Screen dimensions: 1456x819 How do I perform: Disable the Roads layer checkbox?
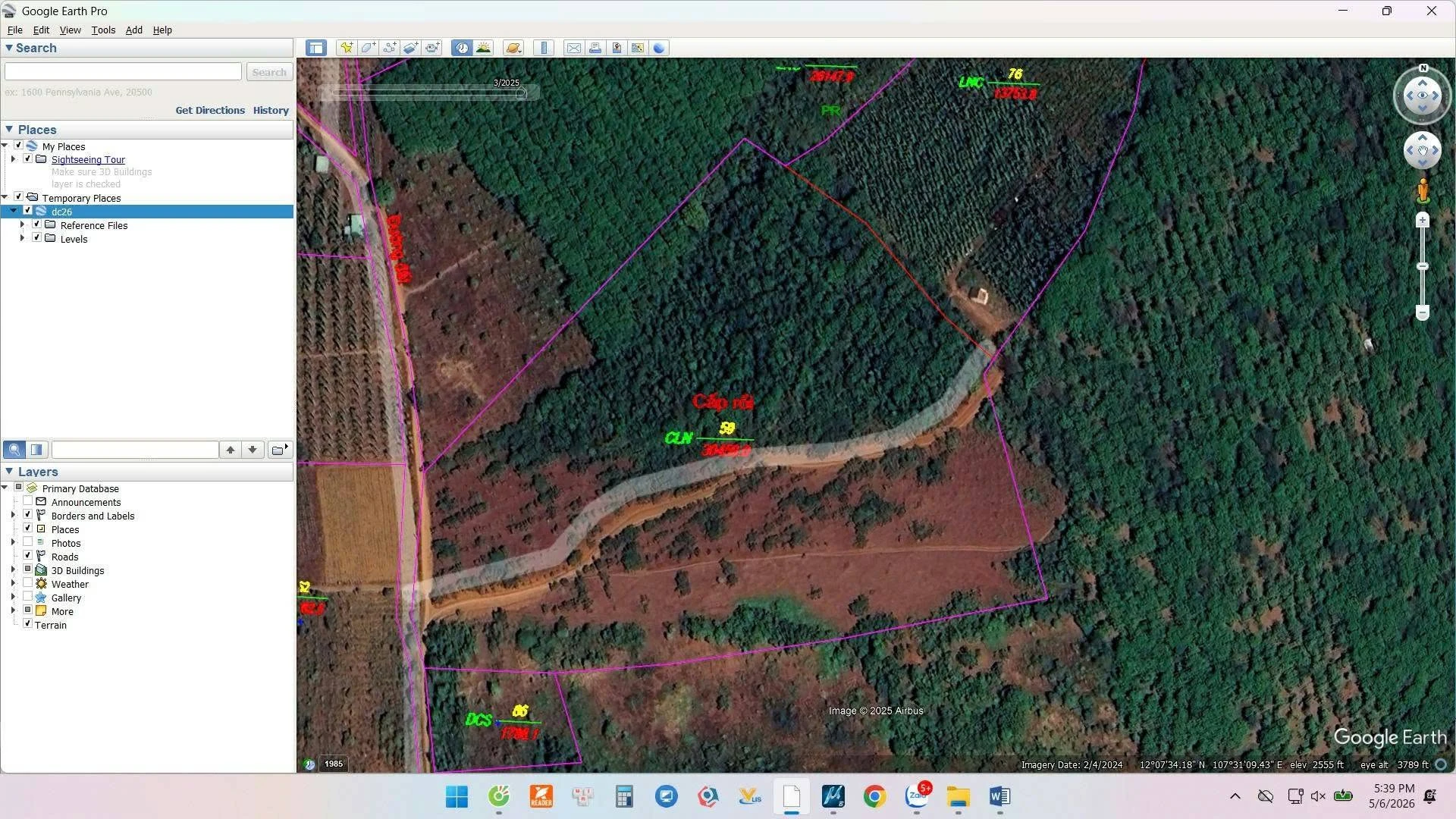click(x=27, y=556)
